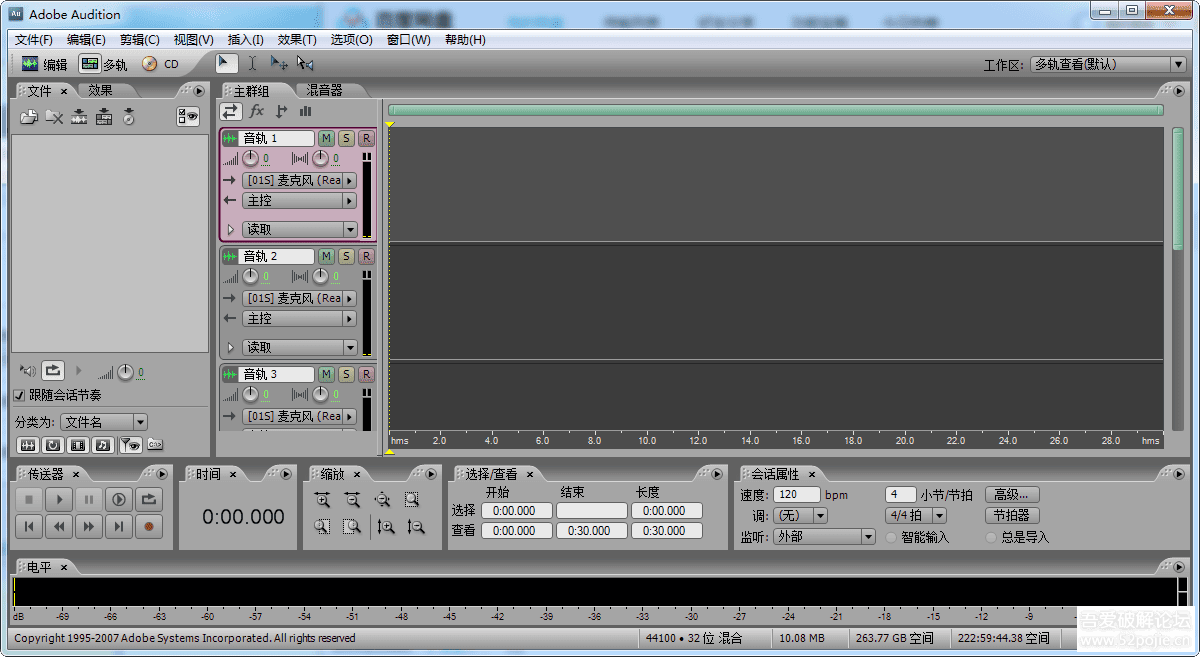Click the import file icon in Files panel
The height and width of the screenshot is (657, 1200).
point(29,117)
